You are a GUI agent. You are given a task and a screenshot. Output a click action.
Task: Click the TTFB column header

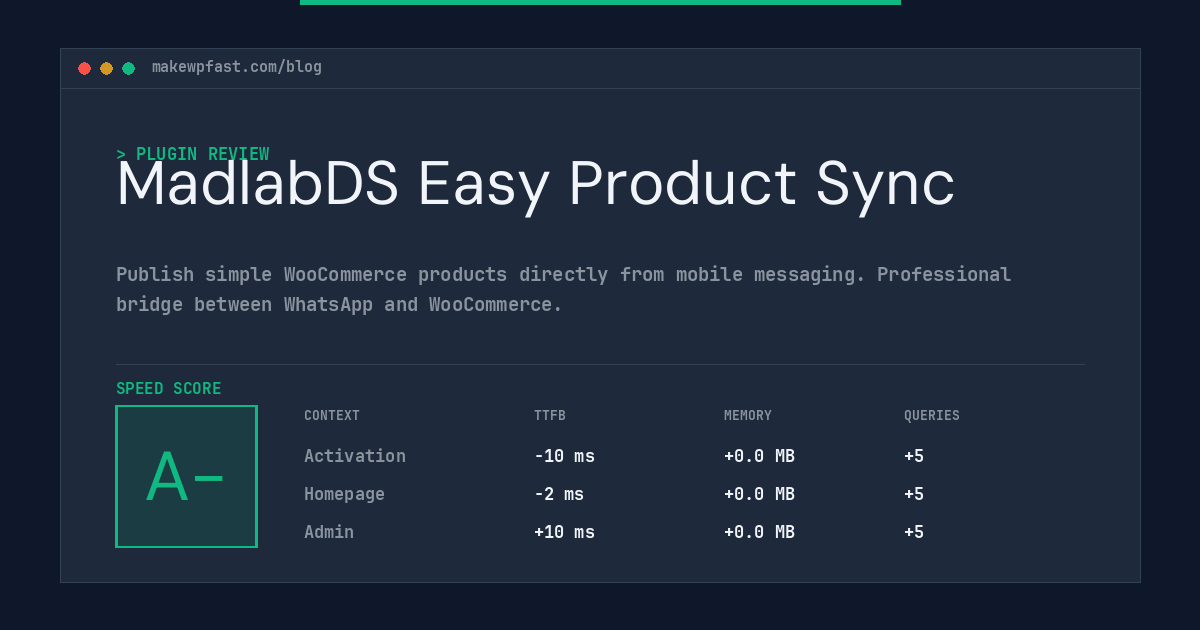pyautogui.click(x=549, y=416)
